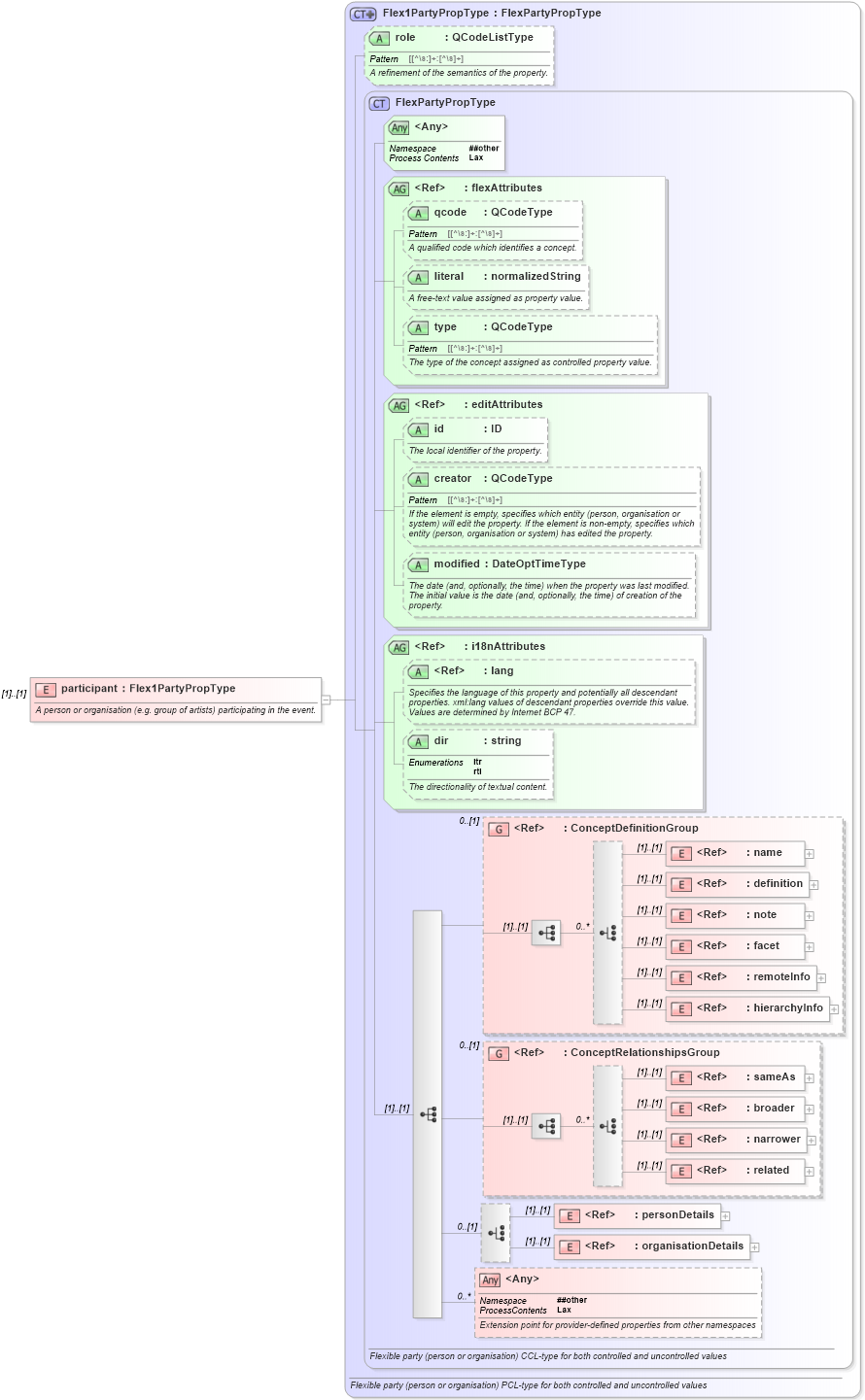This screenshot has height=1400, width=865.
Task: Select the remoteInfo element name
Action: pos(781,976)
